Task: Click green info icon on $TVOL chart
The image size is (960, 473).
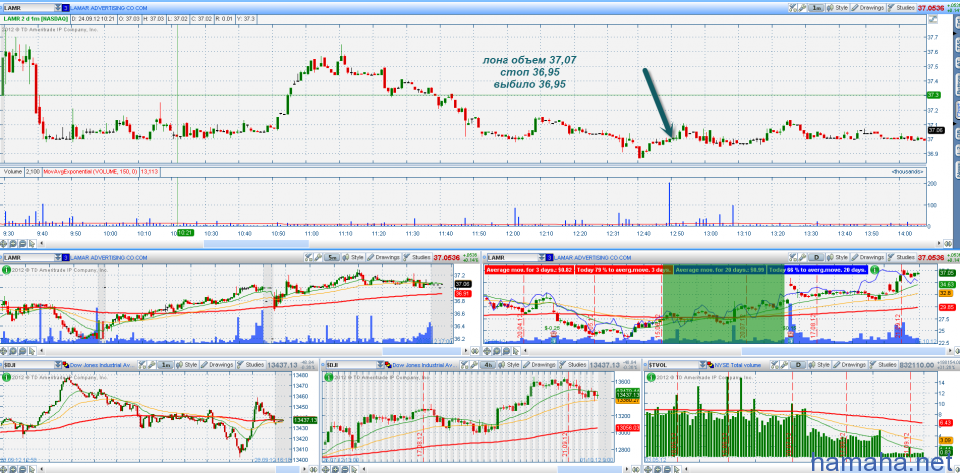Action: tap(651, 376)
